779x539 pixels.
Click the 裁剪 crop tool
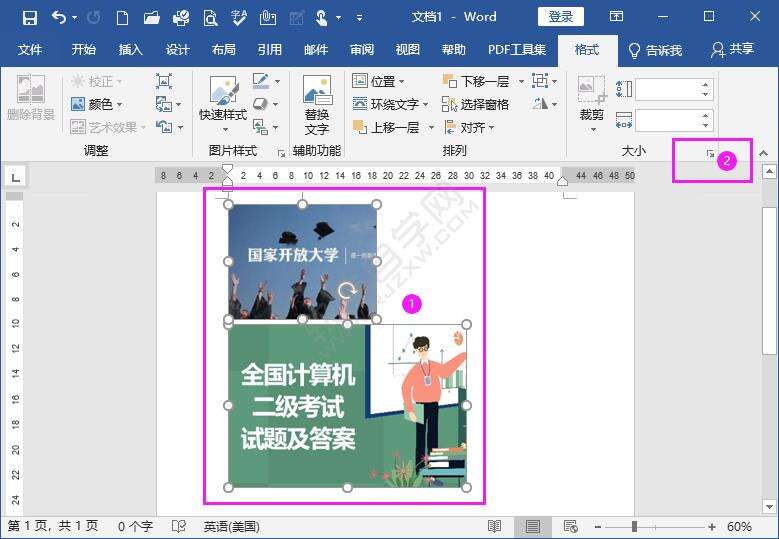point(591,98)
